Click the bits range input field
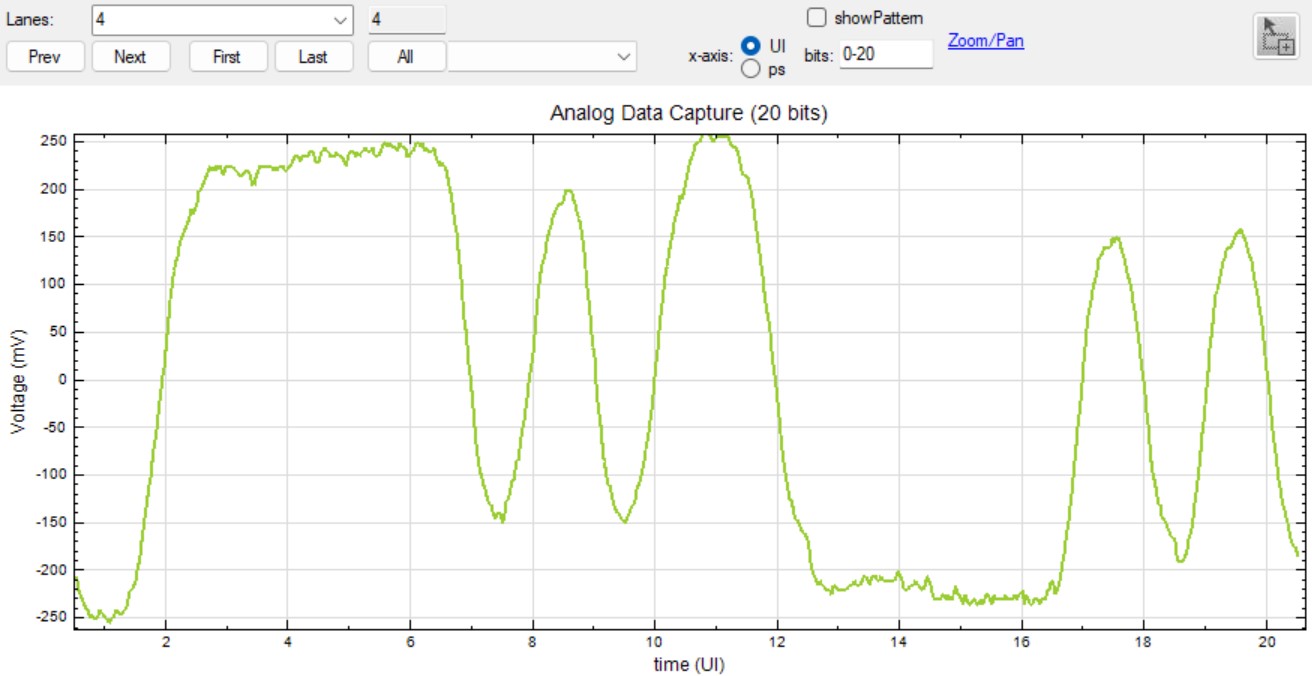 tap(885, 55)
